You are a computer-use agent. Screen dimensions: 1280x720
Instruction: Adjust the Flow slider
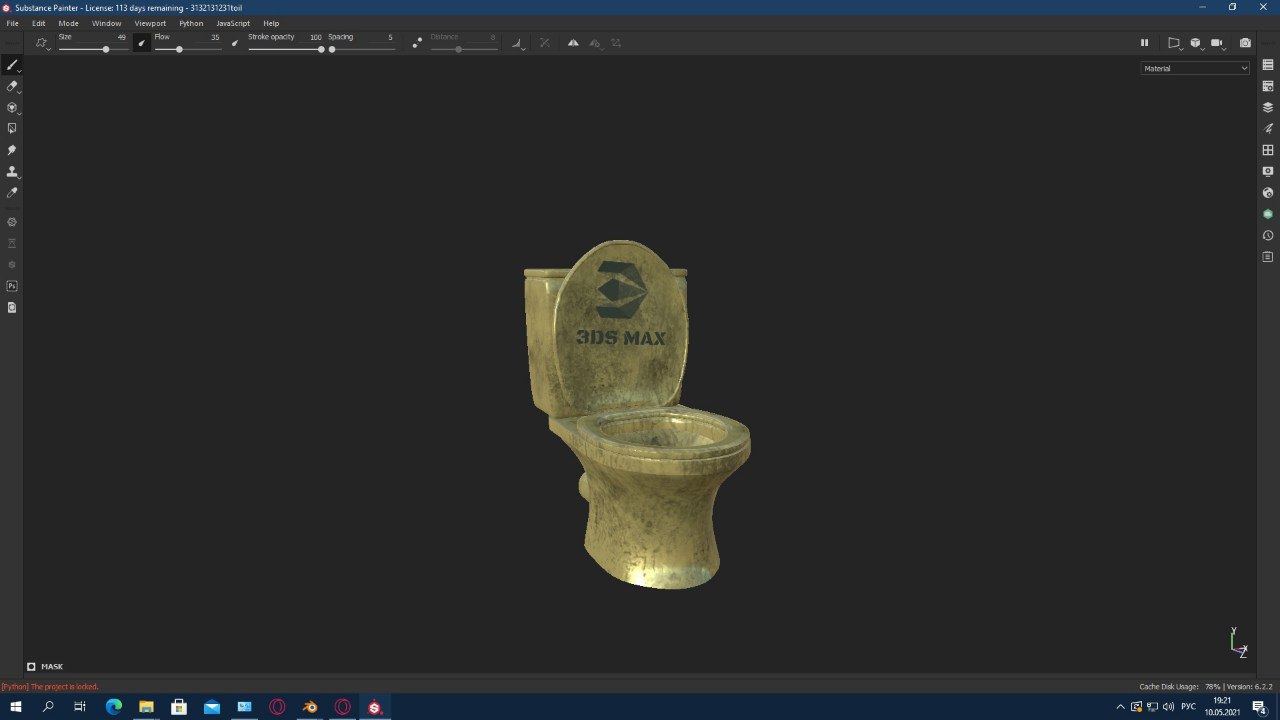188,49
